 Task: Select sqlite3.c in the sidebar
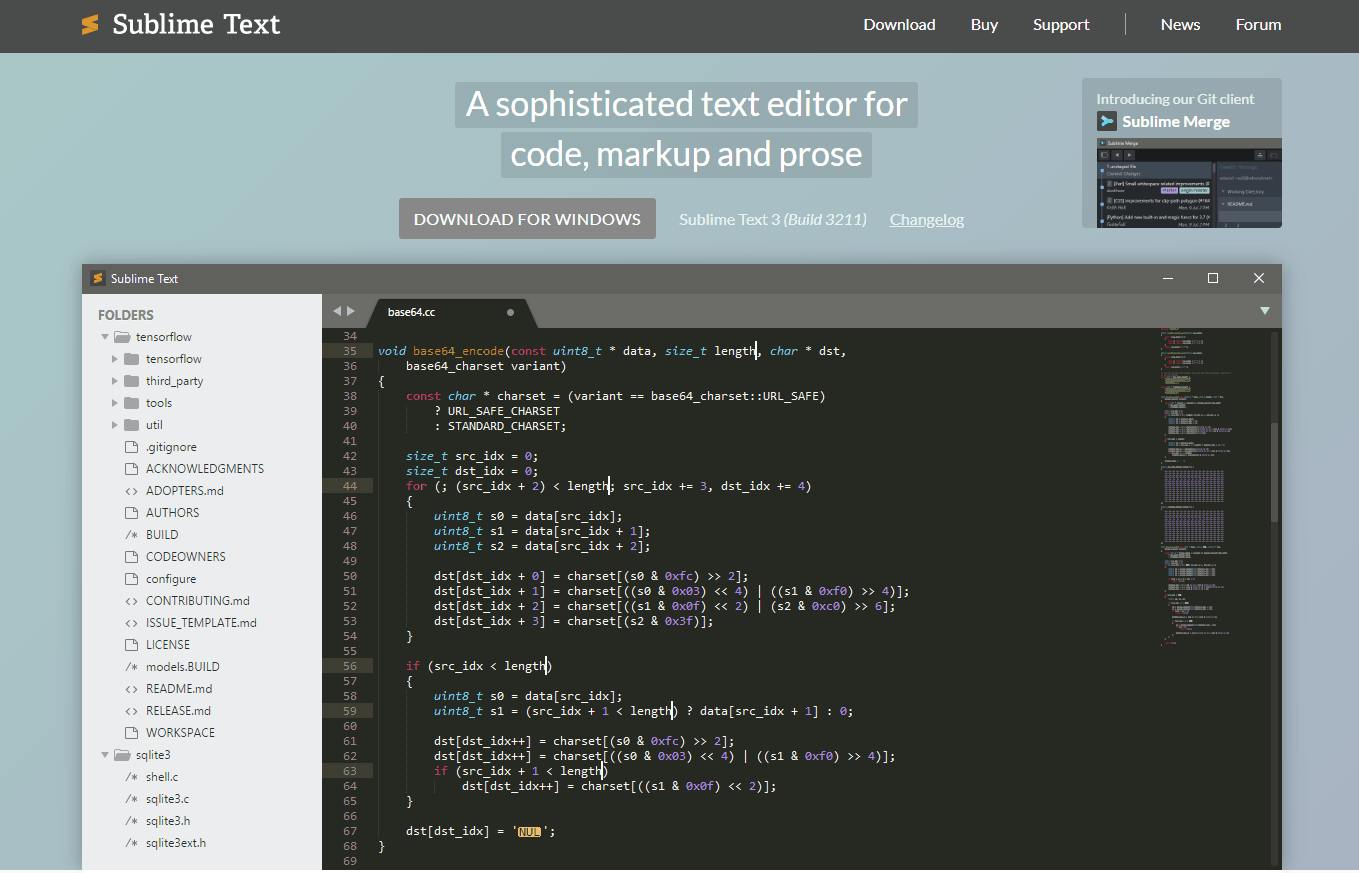click(167, 799)
